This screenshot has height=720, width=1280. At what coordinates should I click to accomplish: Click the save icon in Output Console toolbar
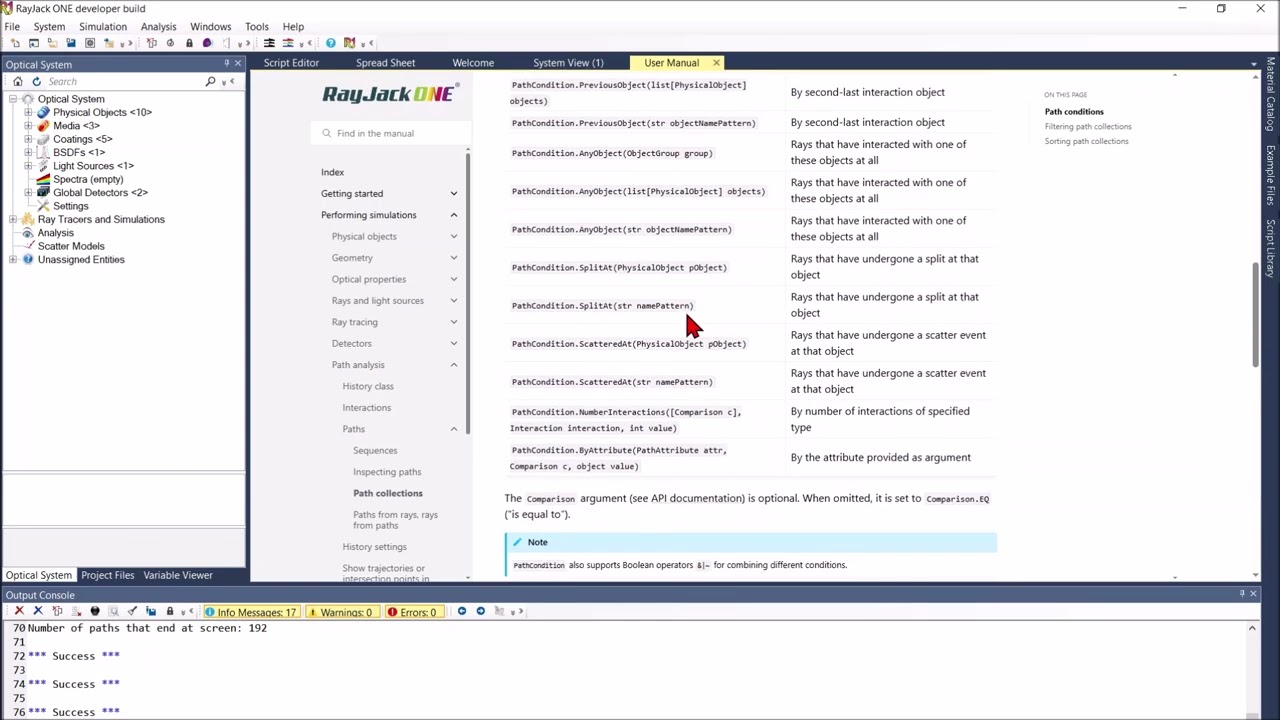(151, 611)
